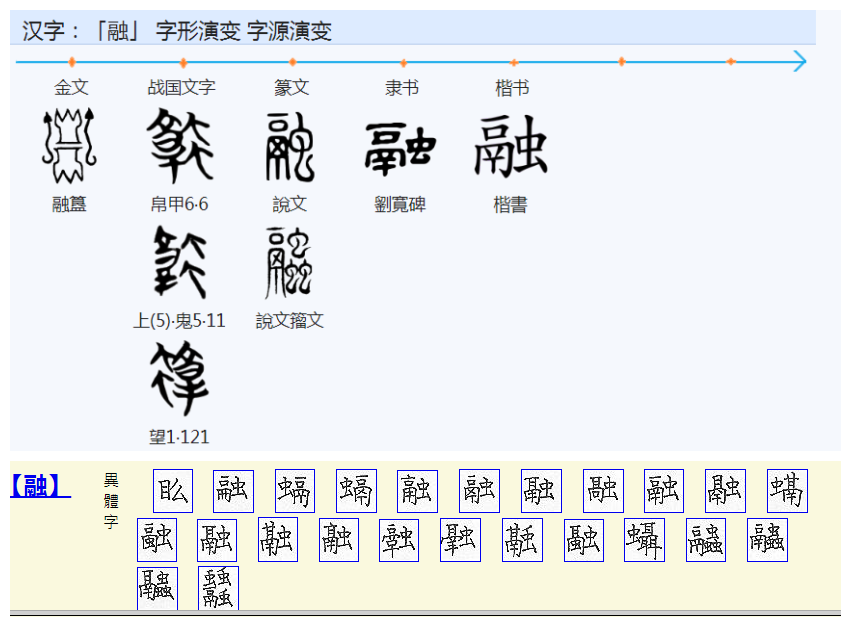Open the simplest two-part variant glyph box
The height and width of the screenshot is (627, 851).
tap(173, 491)
